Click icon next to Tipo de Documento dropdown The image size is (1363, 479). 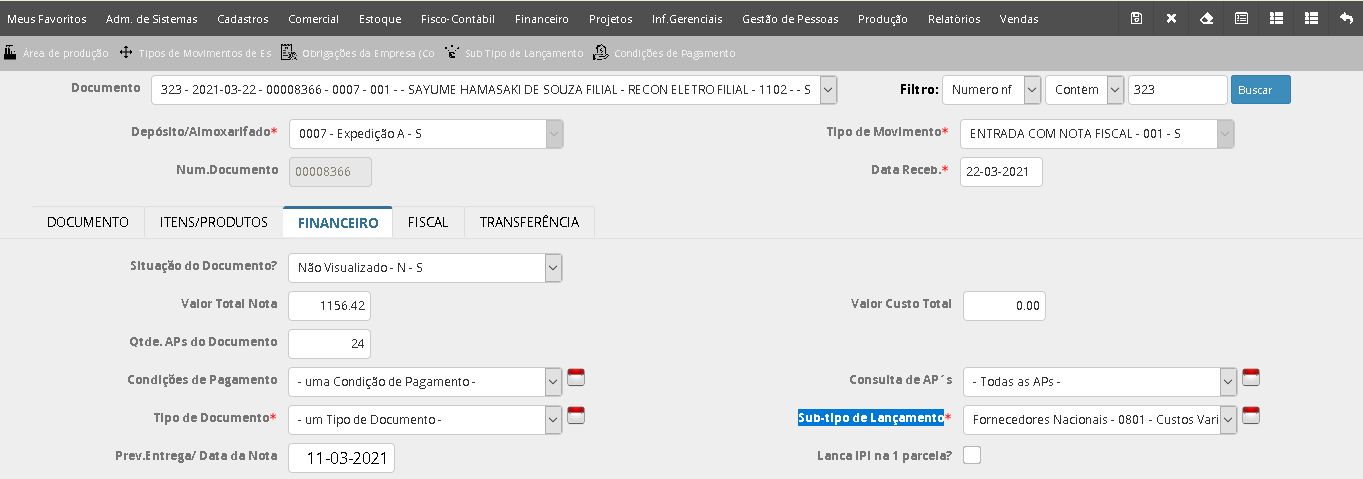coord(576,416)
